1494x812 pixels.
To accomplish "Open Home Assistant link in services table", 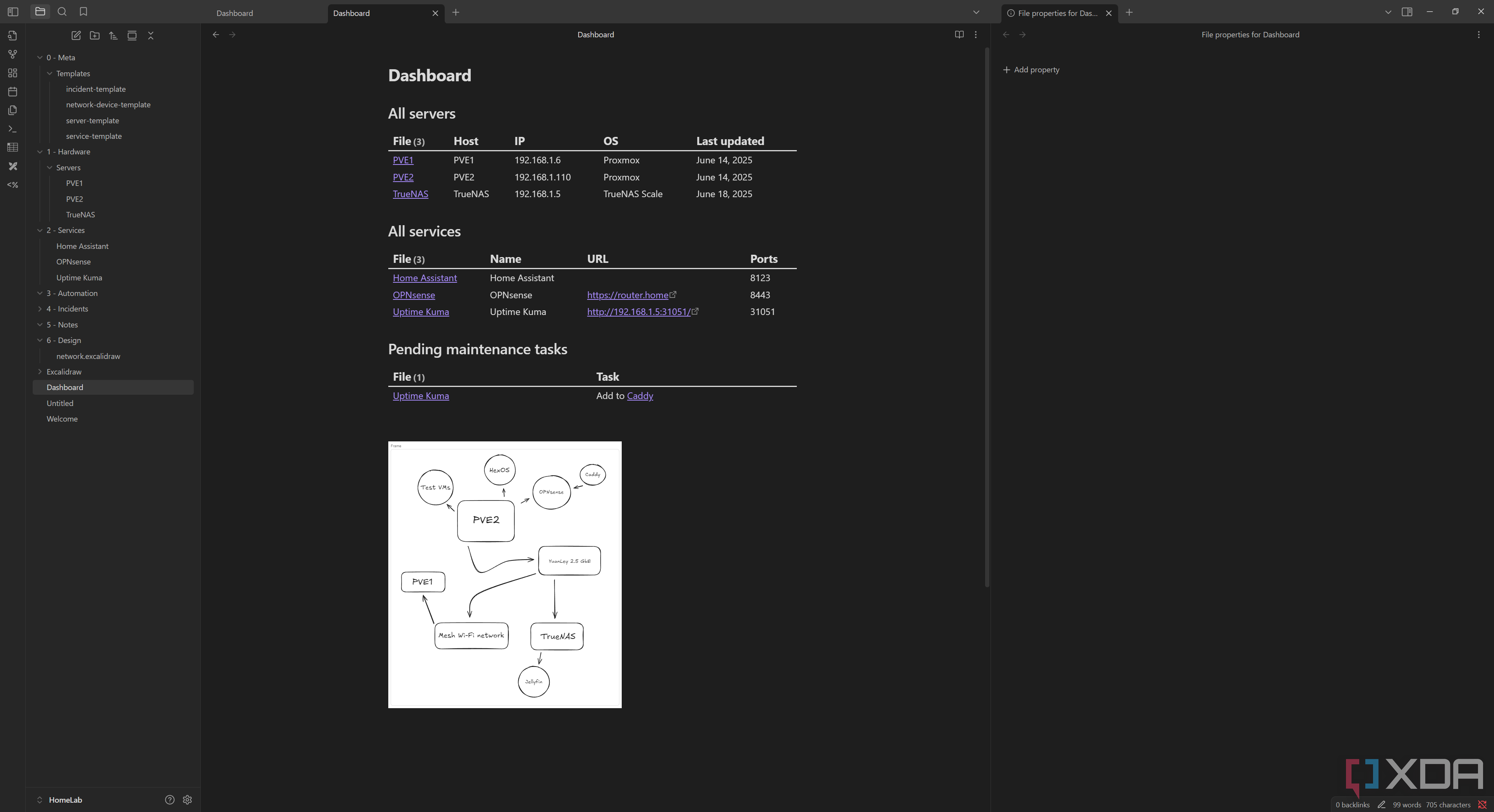I will click(x=424, y=278).
